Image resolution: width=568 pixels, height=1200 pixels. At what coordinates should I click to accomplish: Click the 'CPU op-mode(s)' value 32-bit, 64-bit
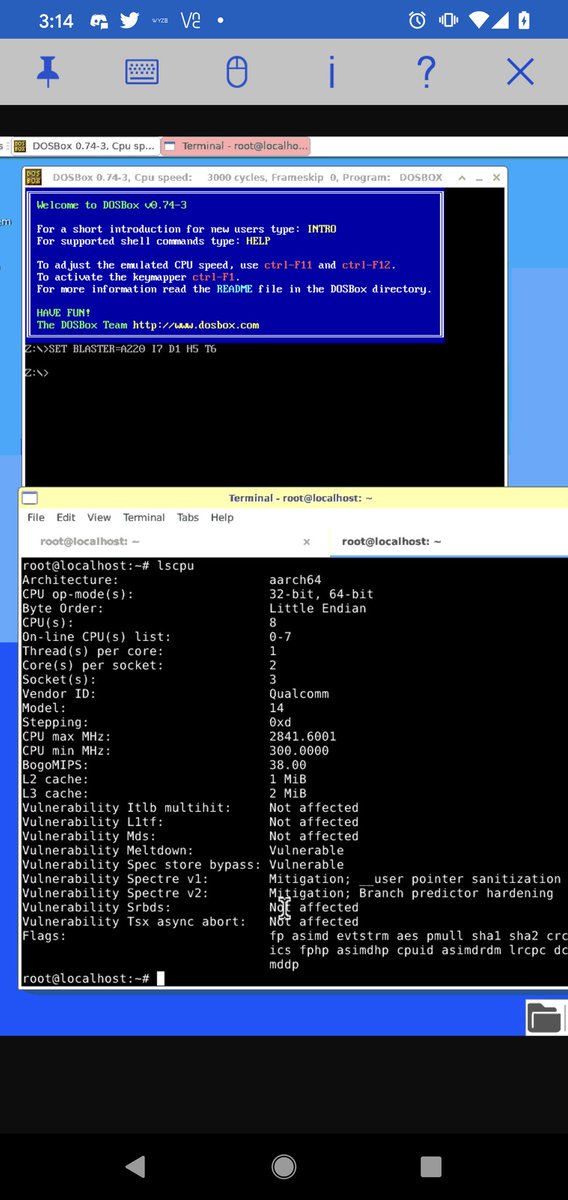pyautogui.click(x=321, y=594)
